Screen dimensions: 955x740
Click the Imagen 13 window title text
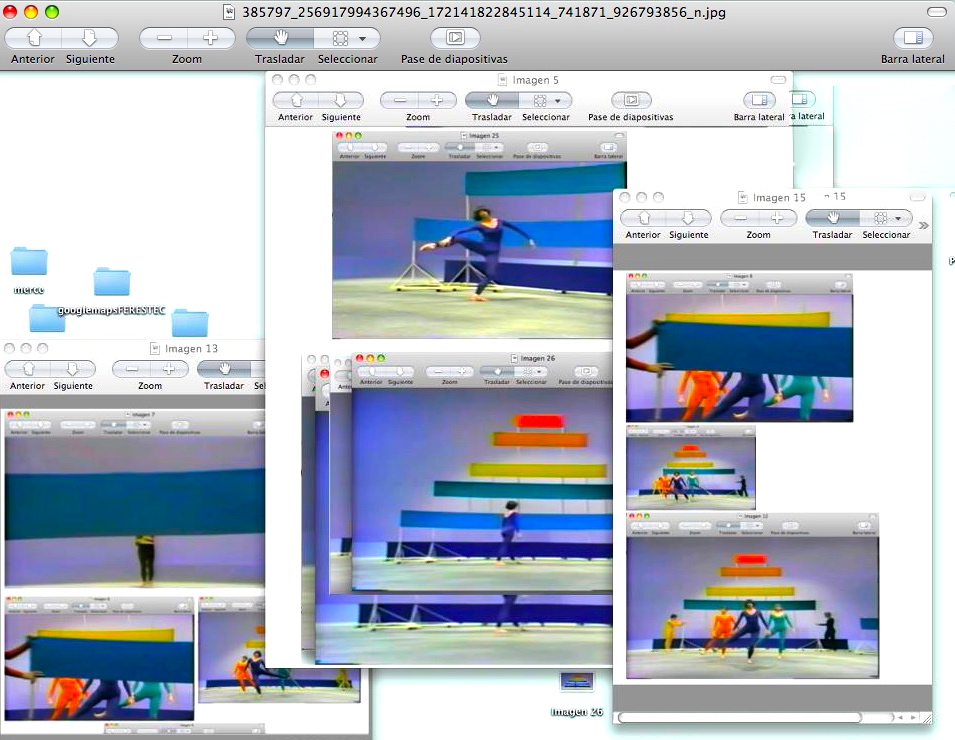191,348
